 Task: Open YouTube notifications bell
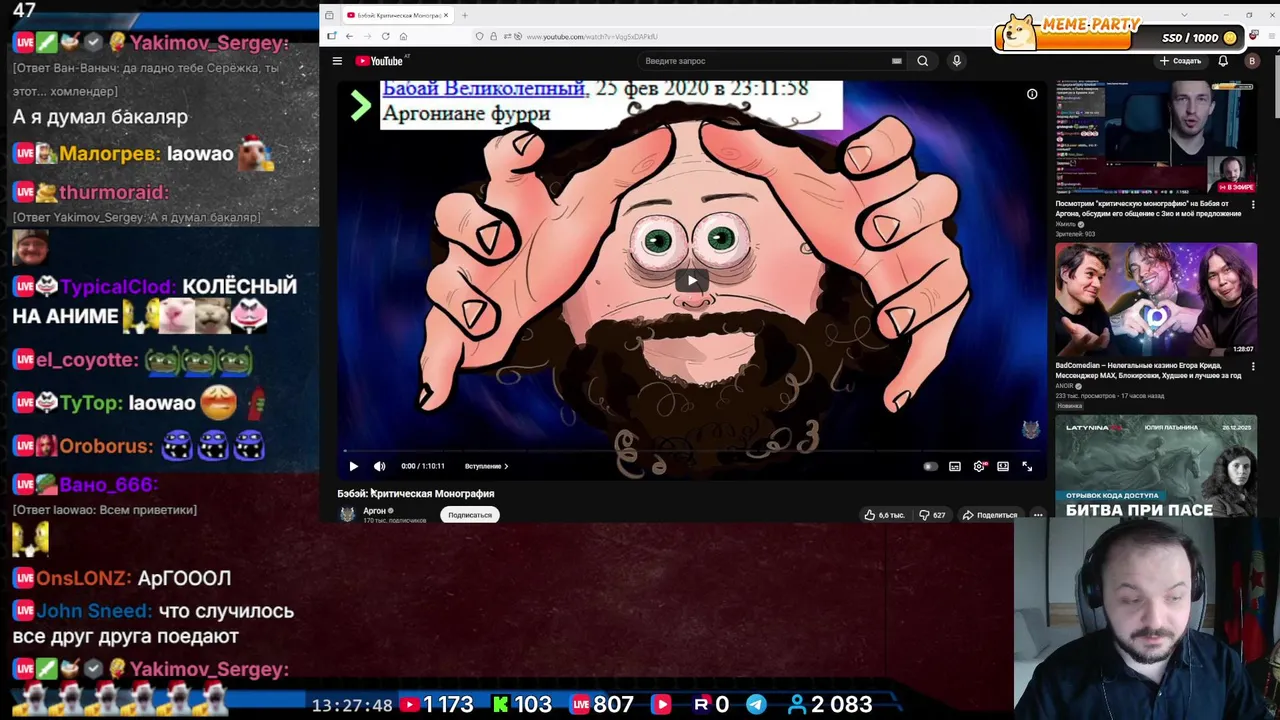point(1222,61)
